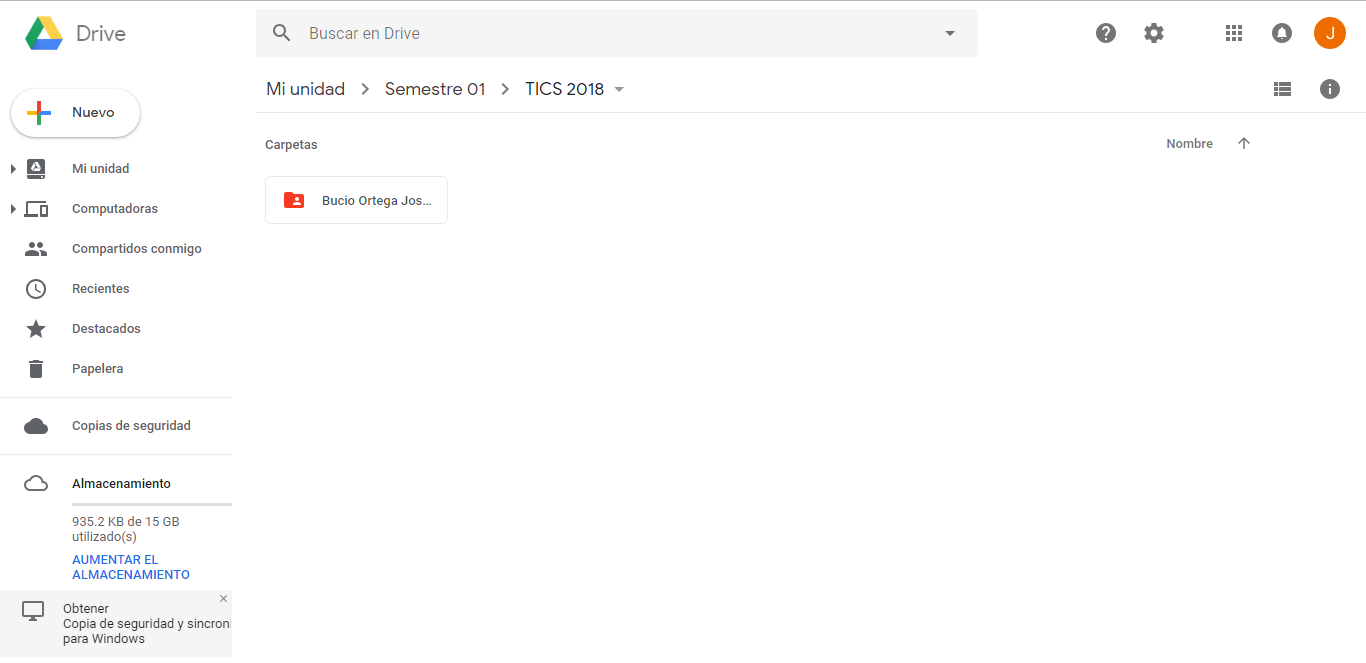Open Almacenamiento in sidebar
The height and width of the screenshot is (663, 1366).
(121, 484)
